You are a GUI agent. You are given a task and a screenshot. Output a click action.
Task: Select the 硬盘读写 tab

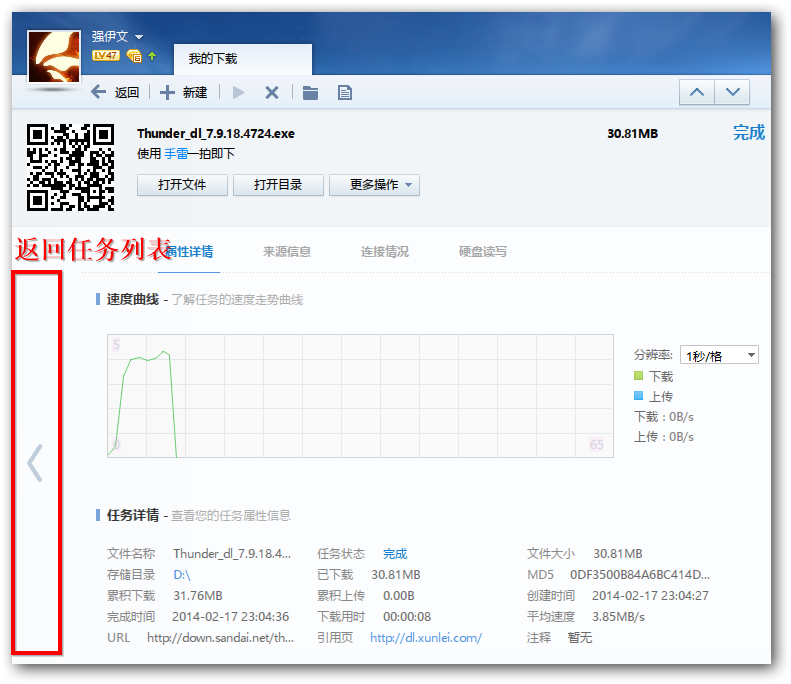(482, 251)
